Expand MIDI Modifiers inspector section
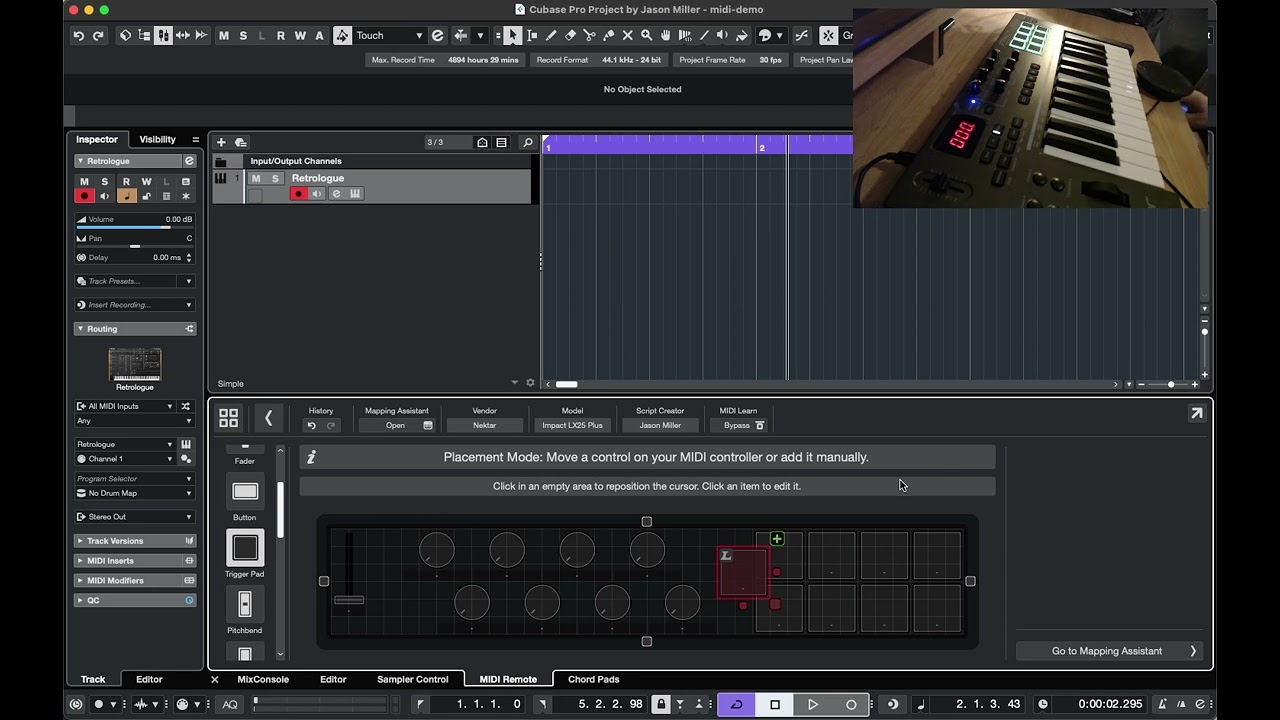This screenshot has height=720, width=1280. pyautogui.click(x=81, y=581)
